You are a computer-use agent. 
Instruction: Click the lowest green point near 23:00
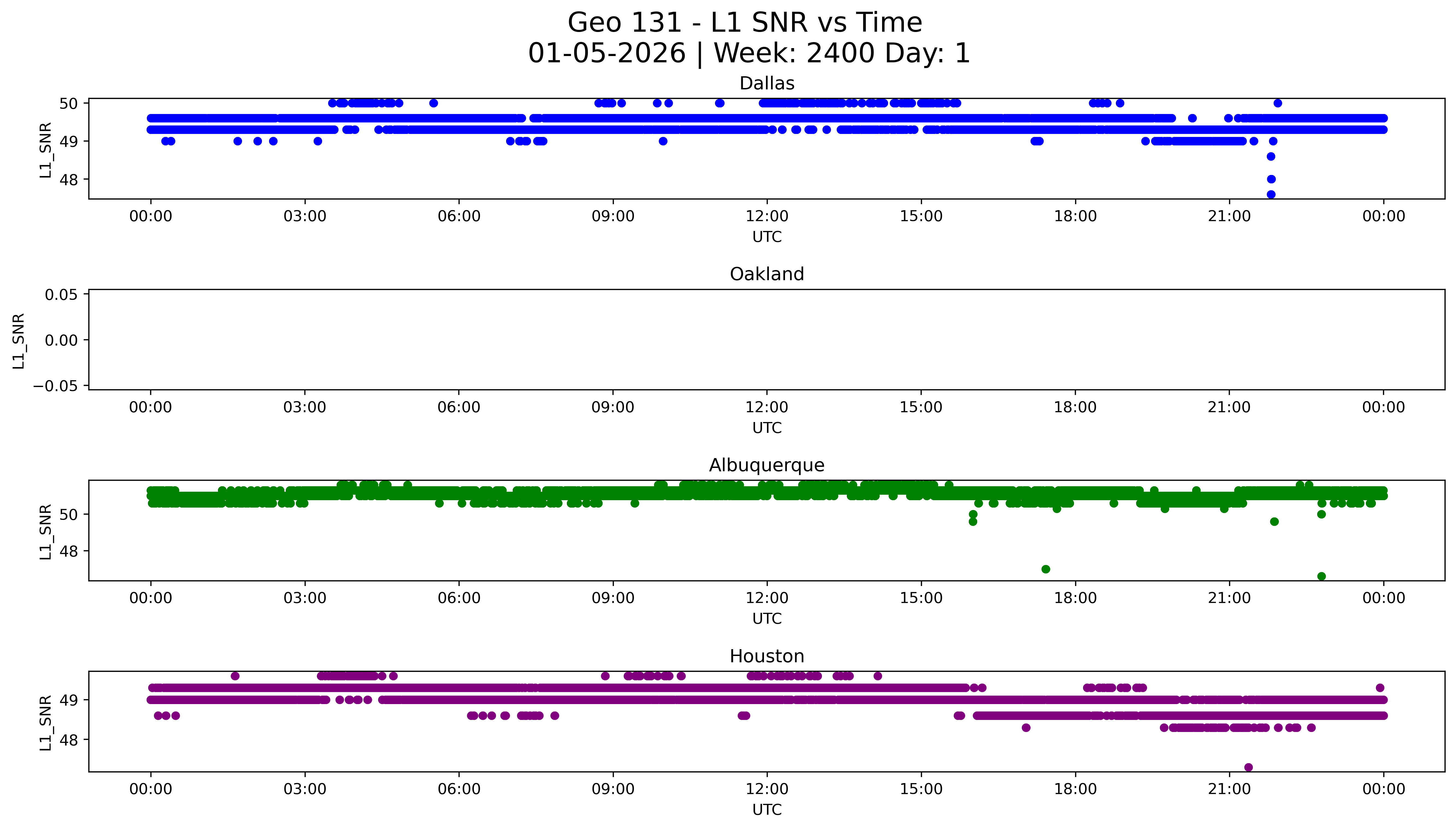point(1322,576)
